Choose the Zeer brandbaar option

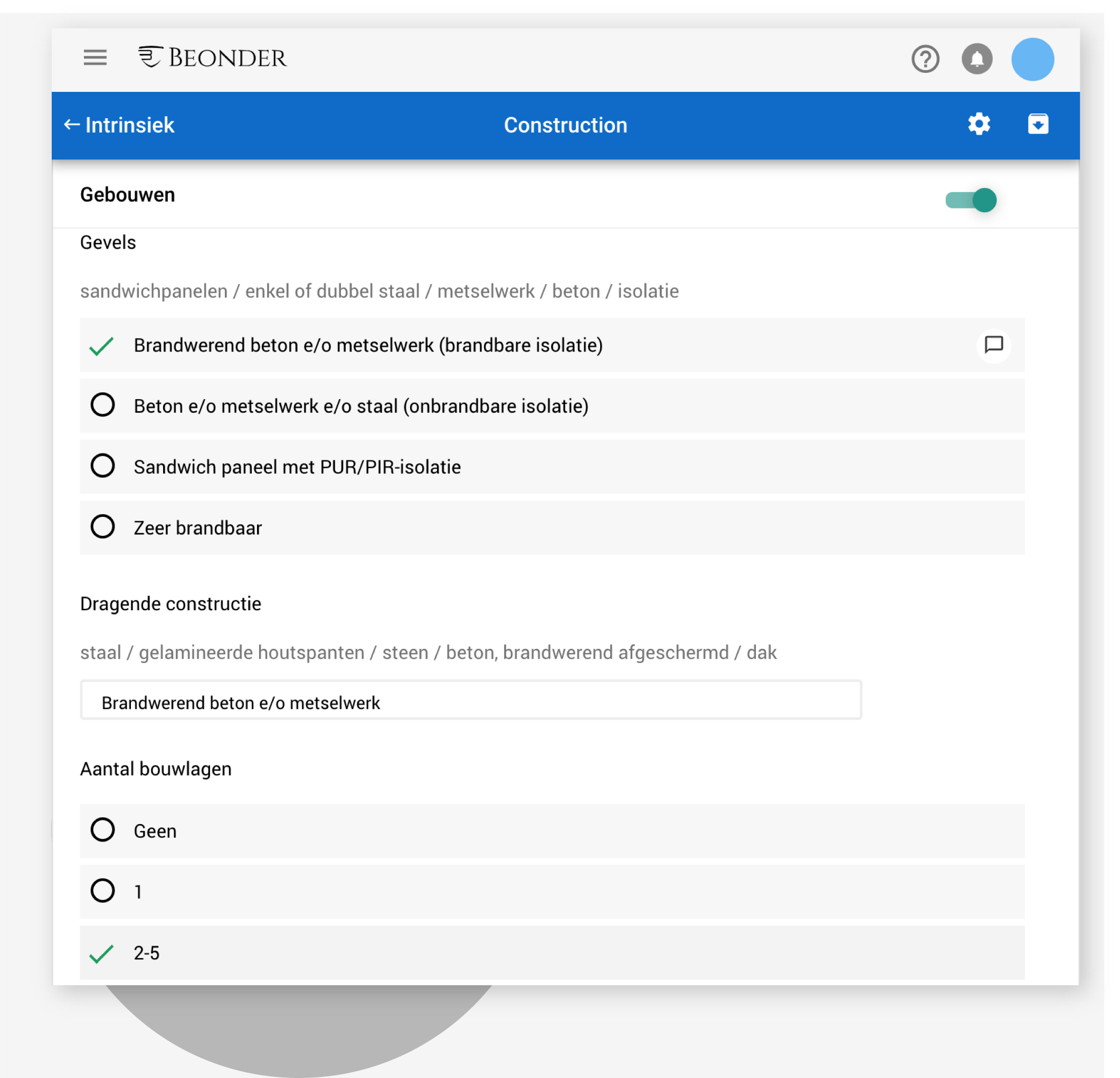(x=103, y=527)
